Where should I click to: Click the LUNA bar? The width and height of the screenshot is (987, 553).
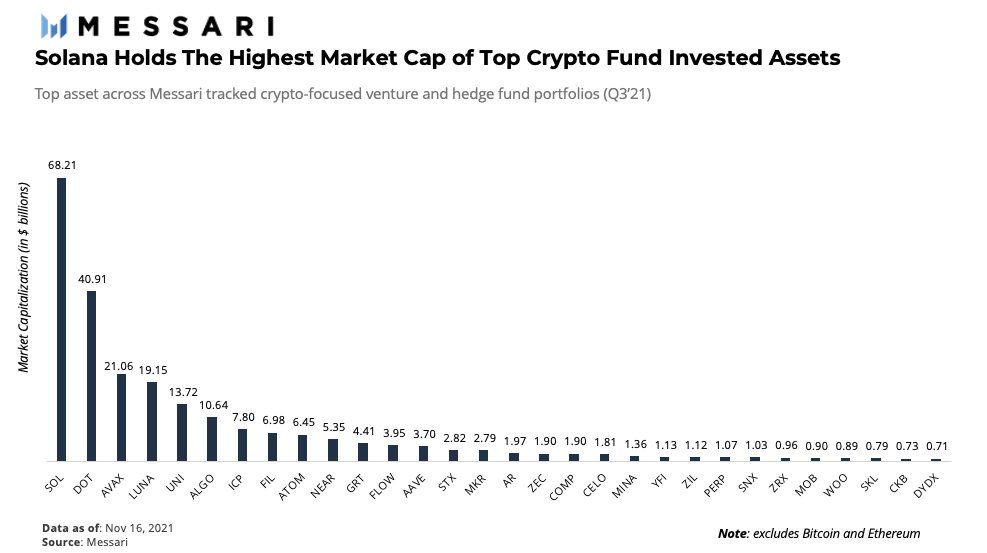[152, 422]
